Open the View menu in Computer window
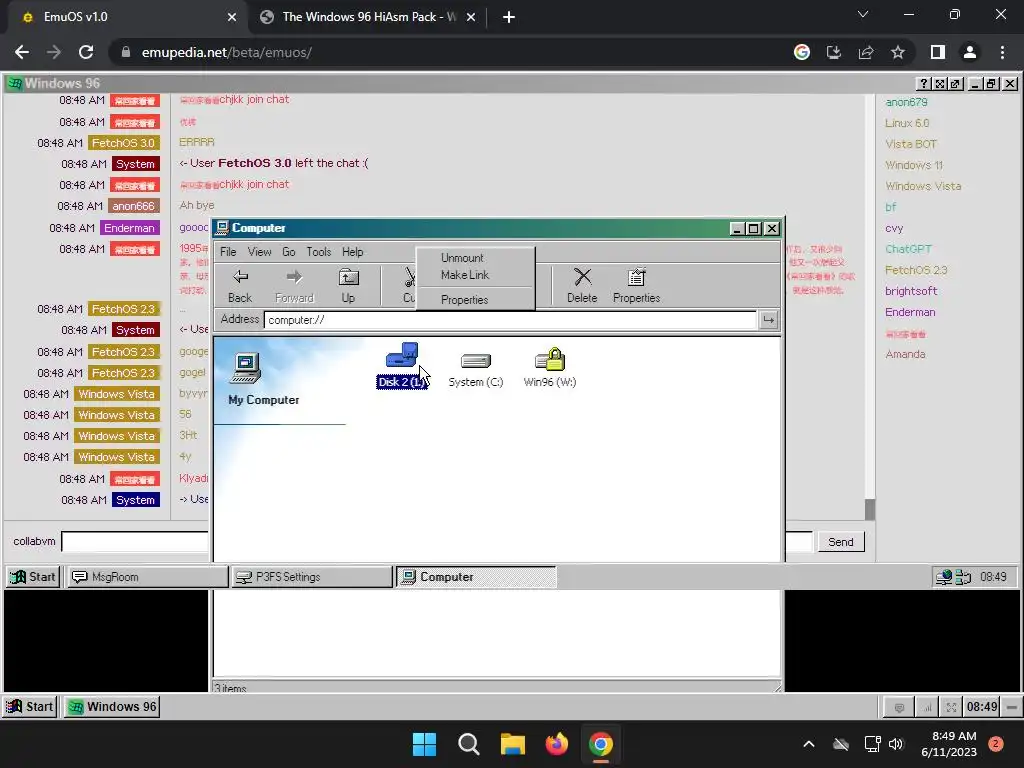 click(259, 252)
